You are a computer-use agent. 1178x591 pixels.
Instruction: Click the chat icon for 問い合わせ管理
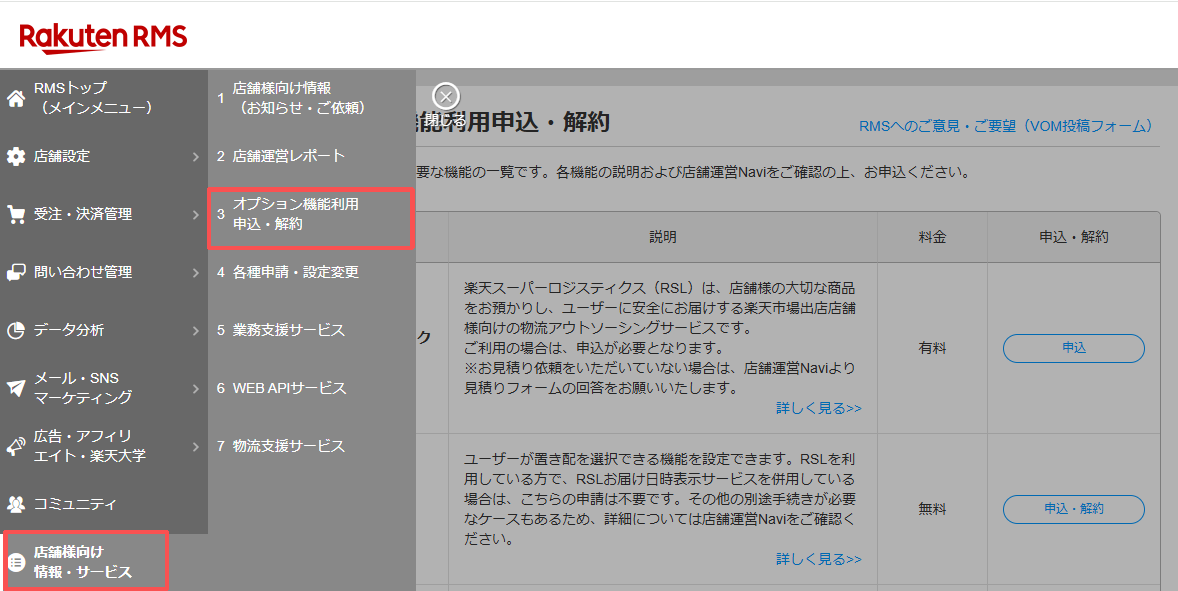click(x=16, y=273)
